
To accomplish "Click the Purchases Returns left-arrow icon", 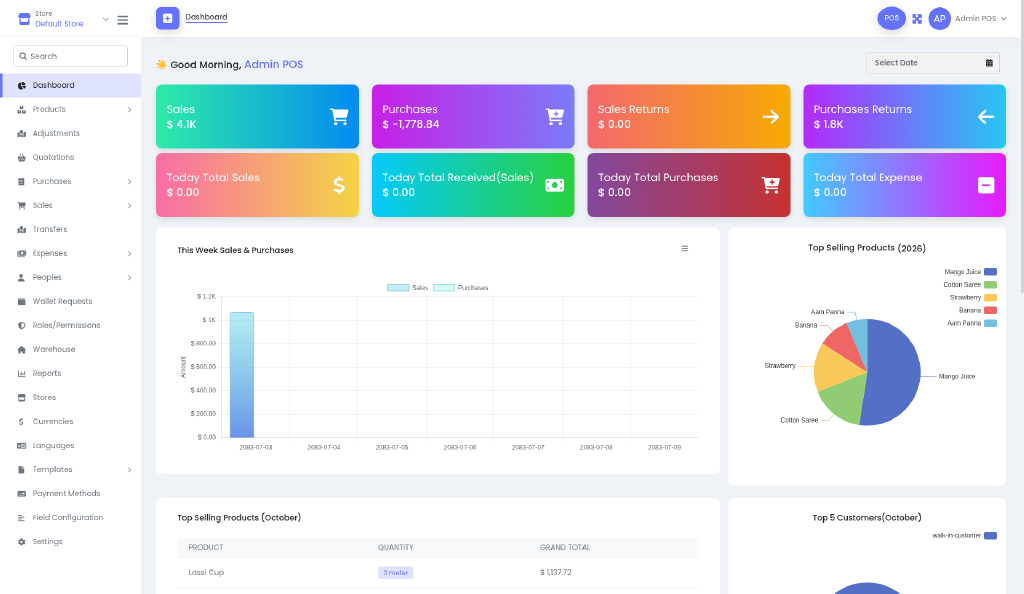I will pyautogui.click(x=985, y=117).
